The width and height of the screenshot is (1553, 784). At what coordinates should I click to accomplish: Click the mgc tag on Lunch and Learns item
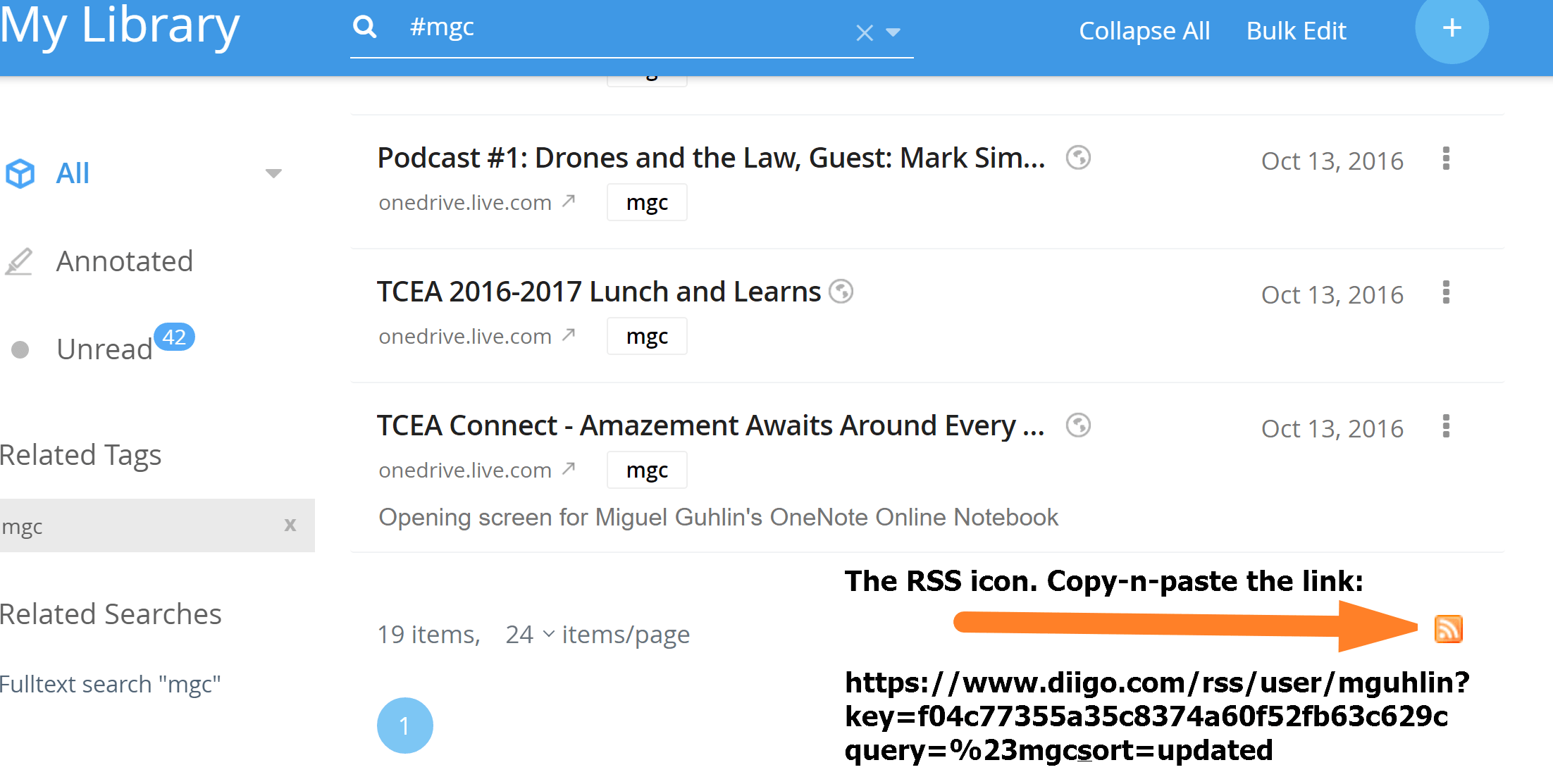(x=647, y=337)
